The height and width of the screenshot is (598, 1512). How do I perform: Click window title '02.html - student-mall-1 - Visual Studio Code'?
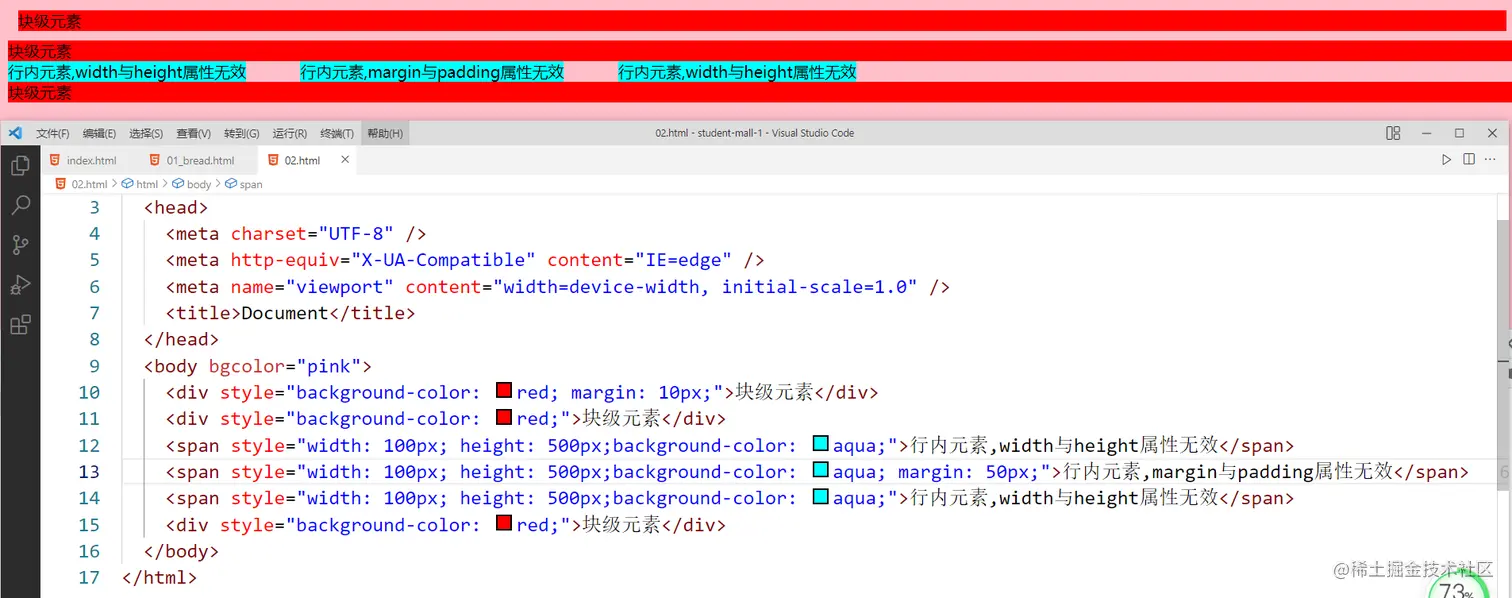[x=755, y=133]
